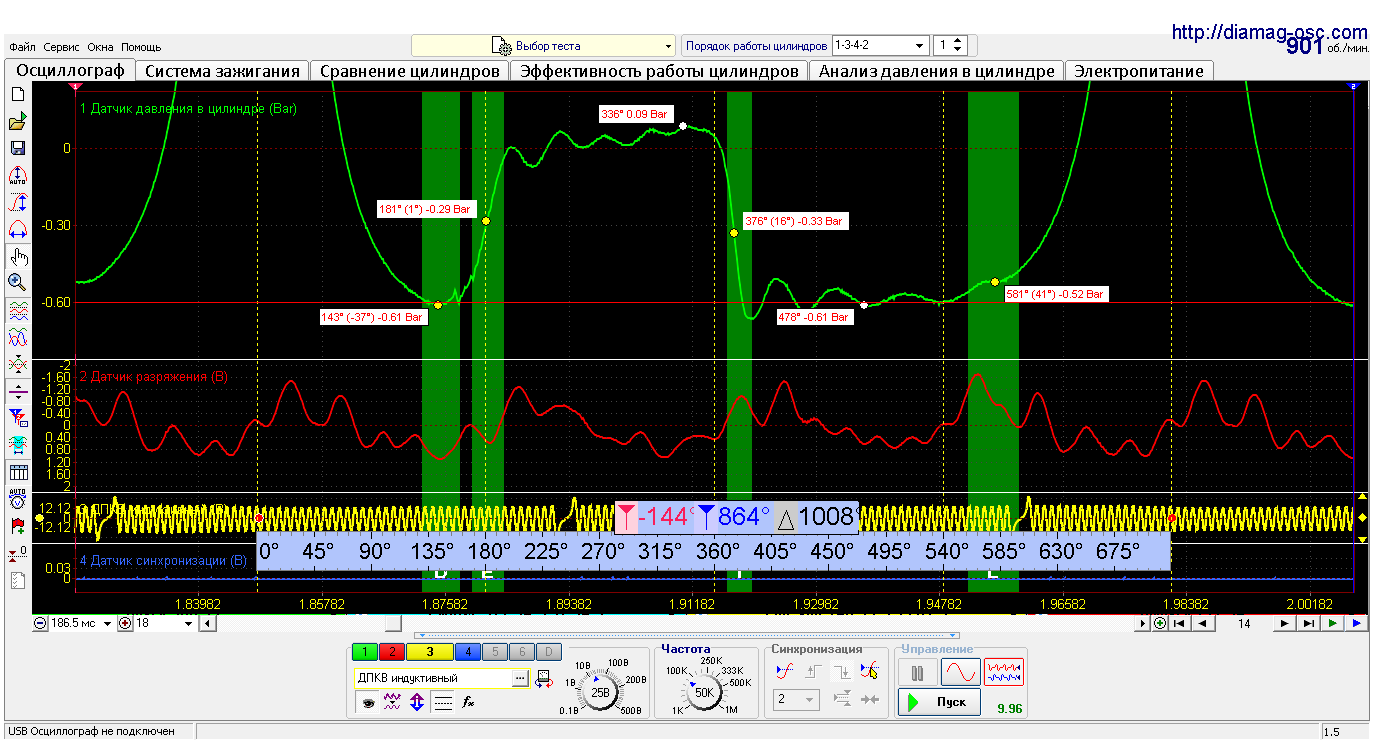Toggle the multi-trace recorder mode button
1382x744 pixels.
(1004, 672)
